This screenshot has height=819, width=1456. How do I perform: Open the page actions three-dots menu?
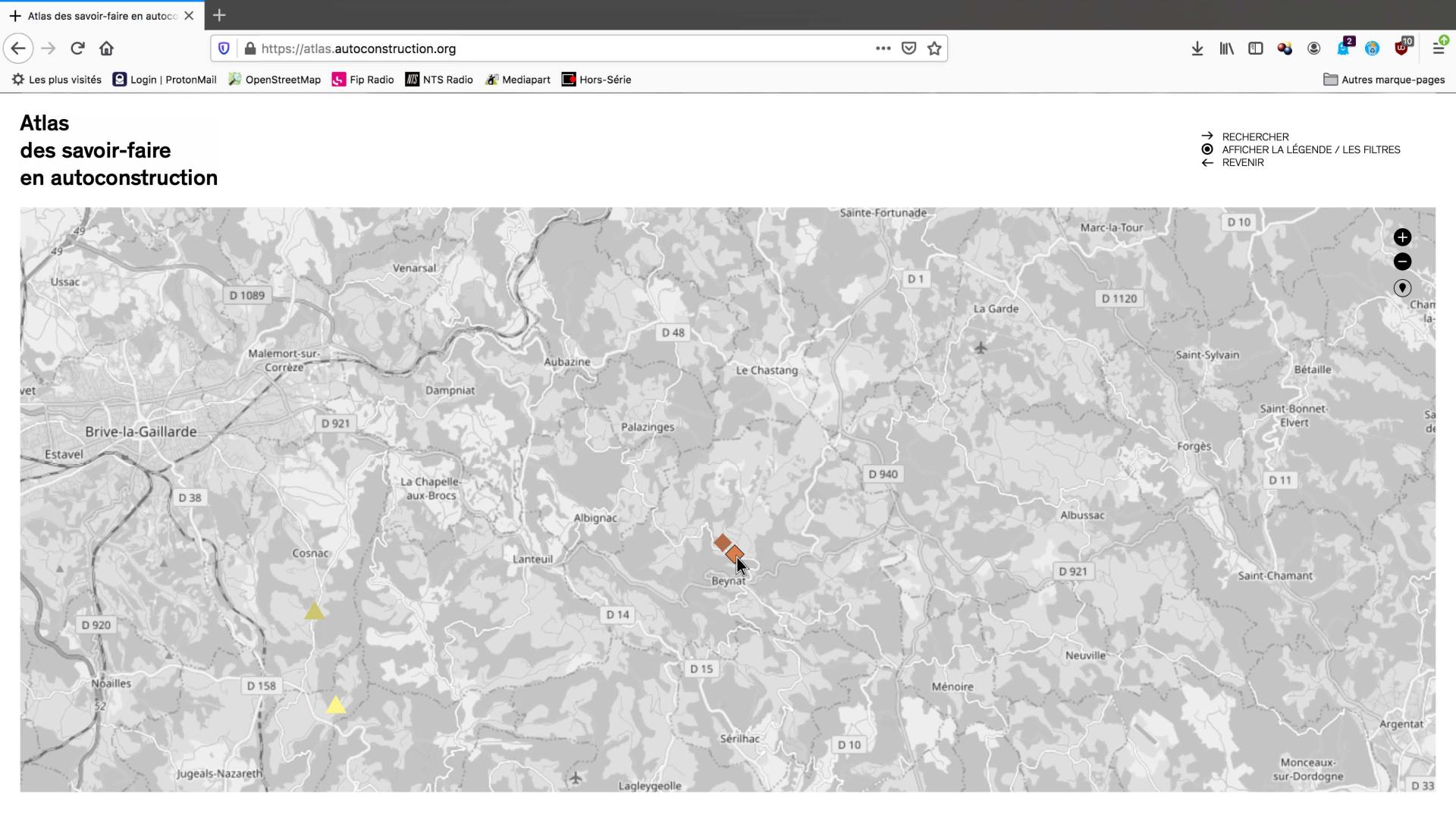[x=883, y=49]
